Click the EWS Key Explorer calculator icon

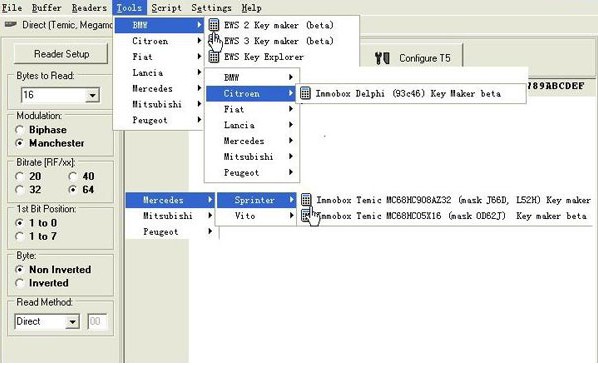click(x=214, y=57)
